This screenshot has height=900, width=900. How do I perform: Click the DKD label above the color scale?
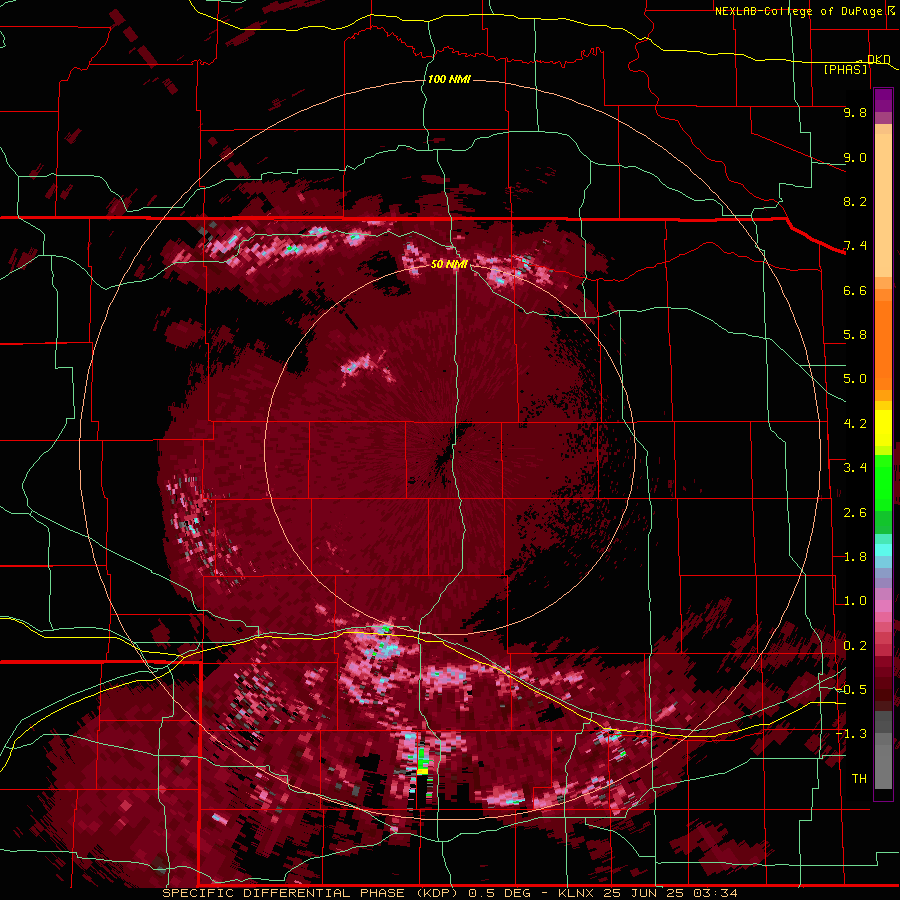(x=878, y=59)
